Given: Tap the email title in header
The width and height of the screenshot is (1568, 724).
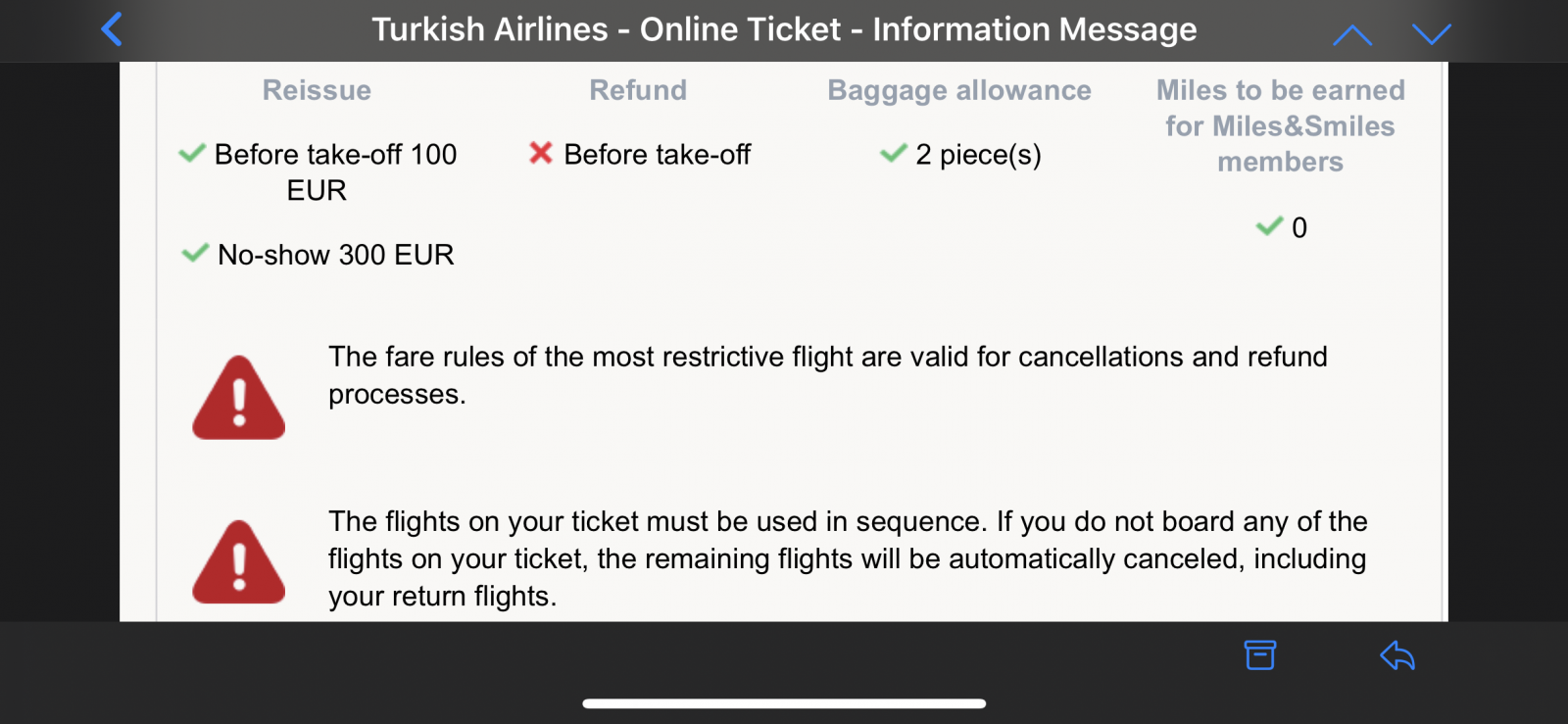Looking at the screenshot, I should coord(784,29).
